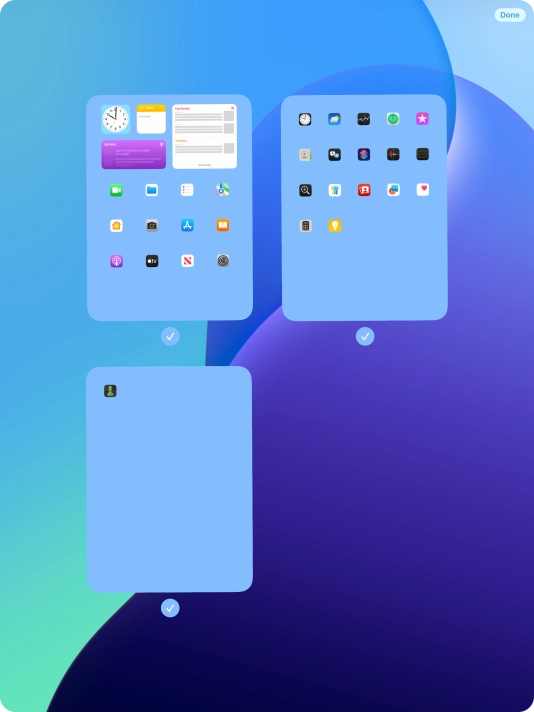
Task: Toggle checkmark under third home screen page
Action: pyautogui.click(x=170, y=608)
